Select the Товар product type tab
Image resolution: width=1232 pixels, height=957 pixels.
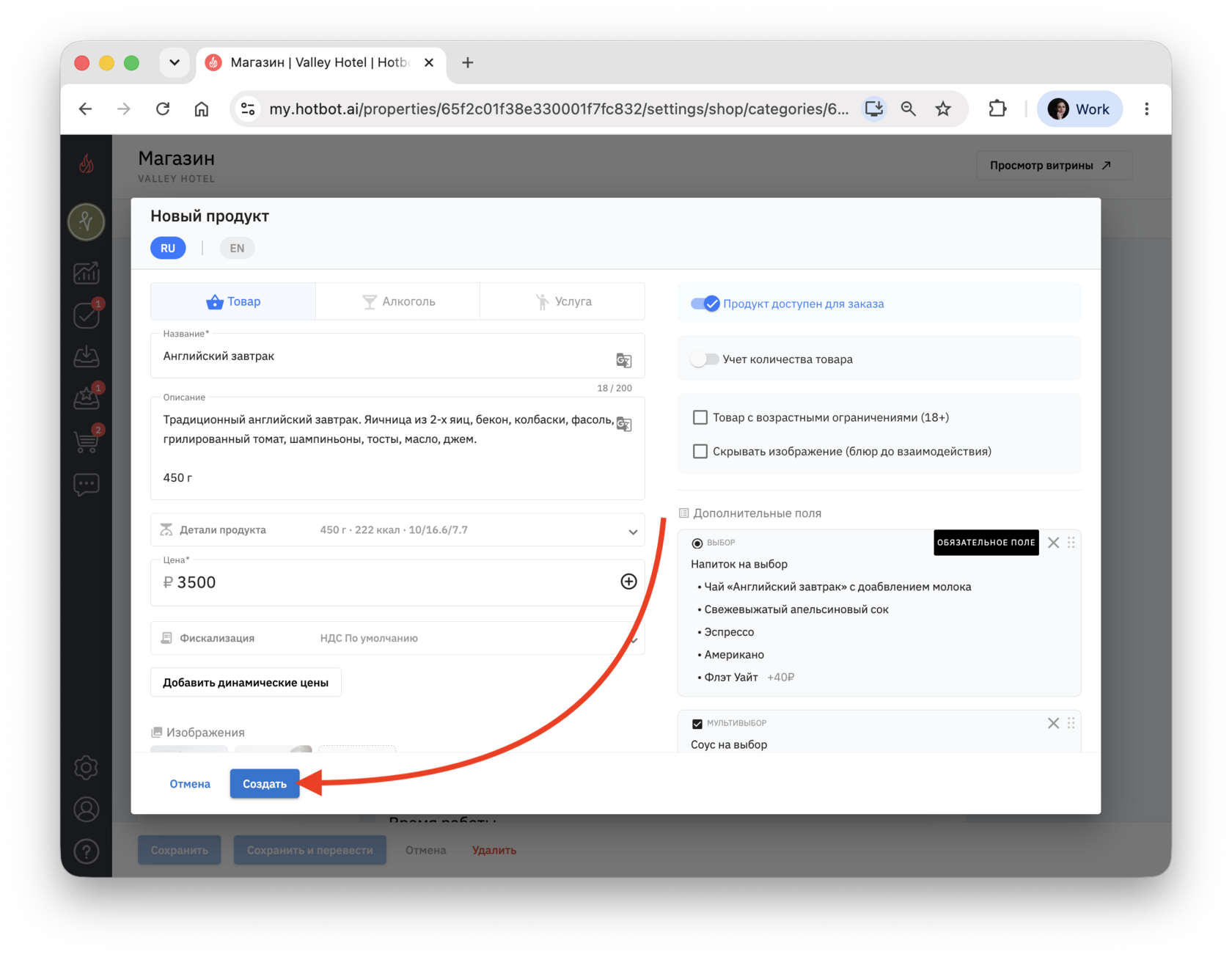(233, 301)
